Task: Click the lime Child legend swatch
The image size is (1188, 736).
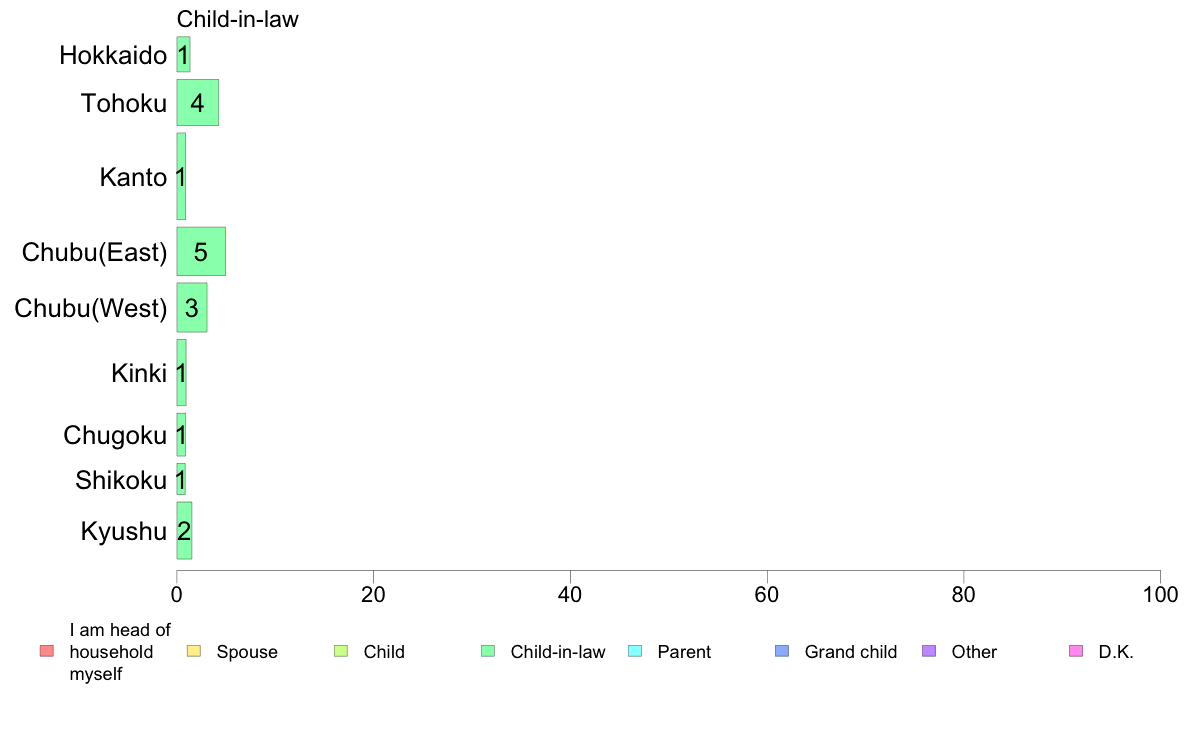Action: click(x=341, y=651)
